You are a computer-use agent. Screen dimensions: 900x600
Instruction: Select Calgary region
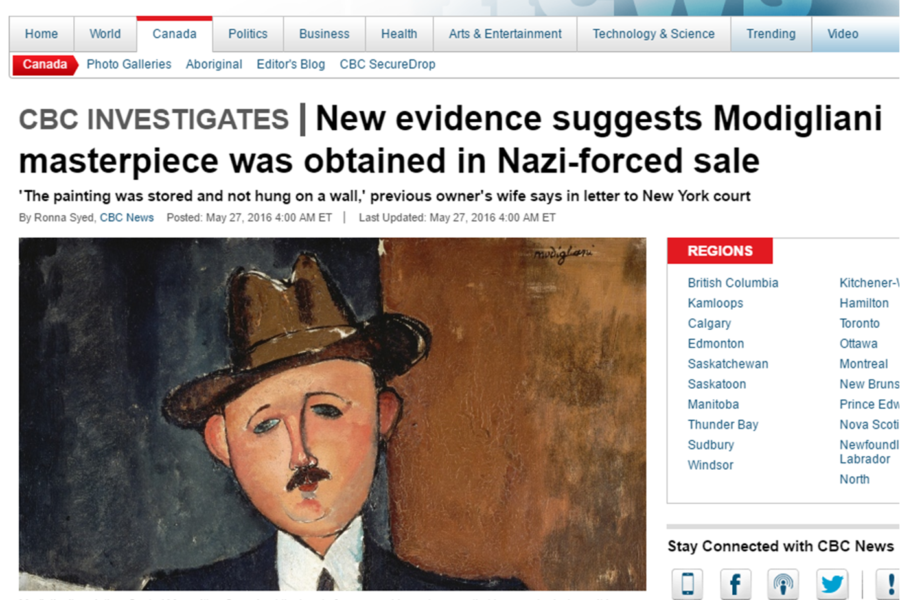[709, 323]
